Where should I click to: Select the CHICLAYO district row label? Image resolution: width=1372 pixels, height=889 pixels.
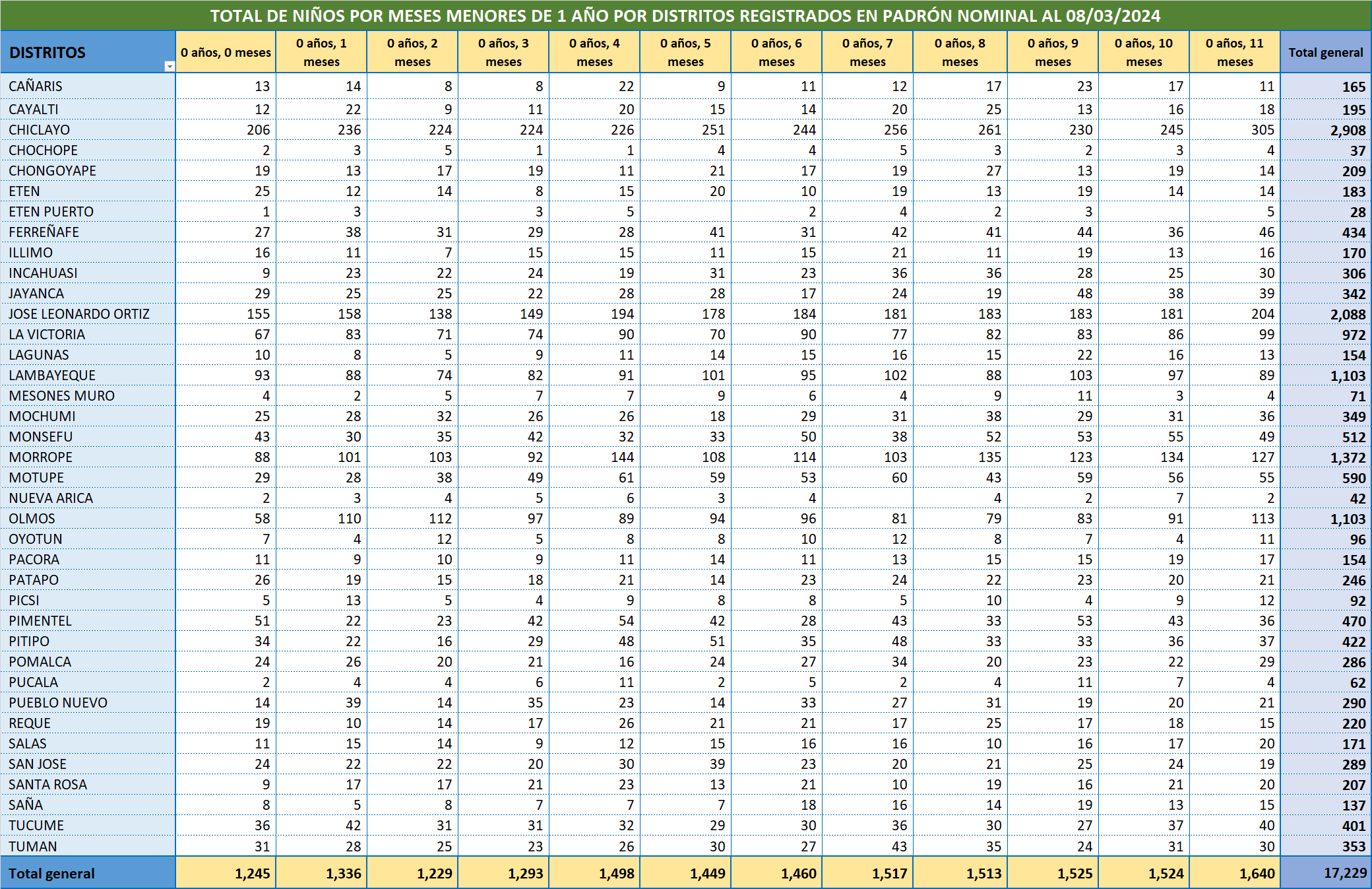[x=40, y=130]
